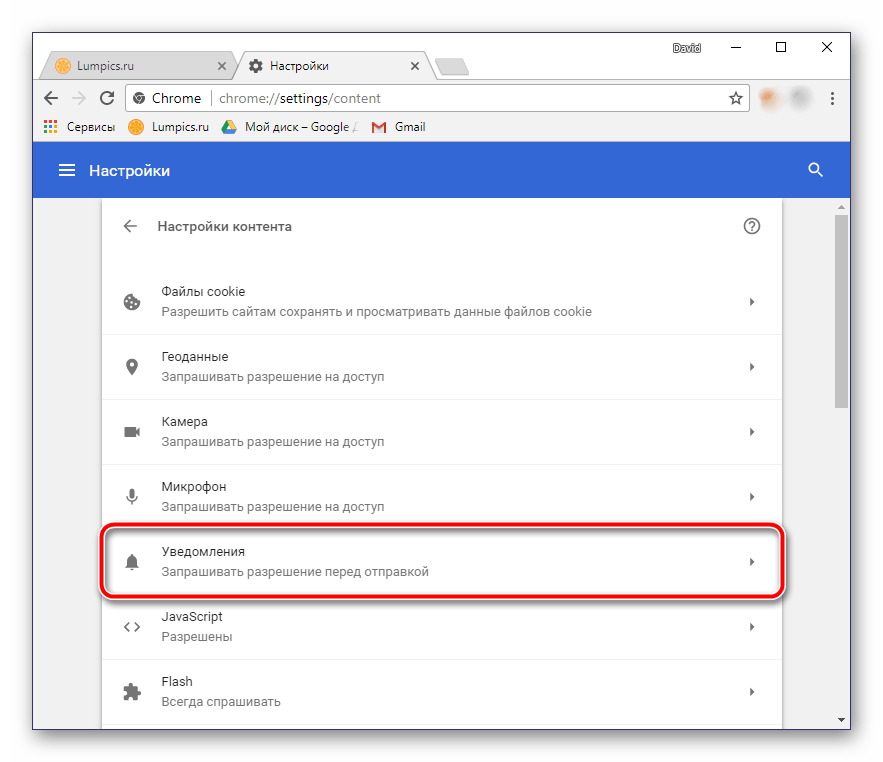Screen dimensions: 883x762
Task: Open the Chrome three-dot menu
Action: 832,99
